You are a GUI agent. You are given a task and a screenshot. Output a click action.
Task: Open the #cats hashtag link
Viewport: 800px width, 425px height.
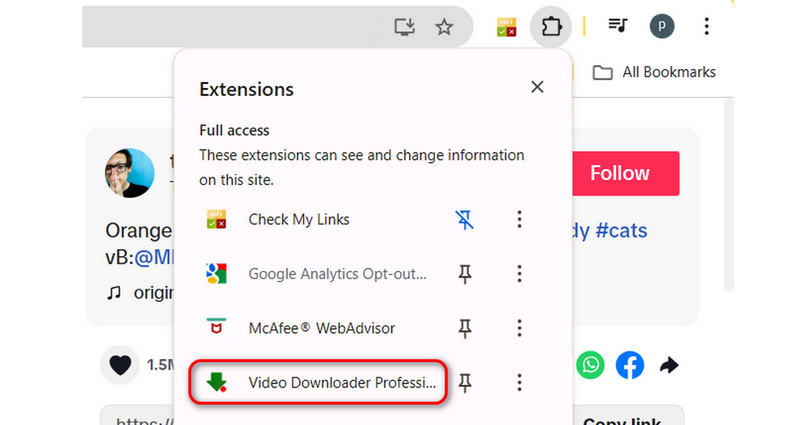click(x=621, y=231)
